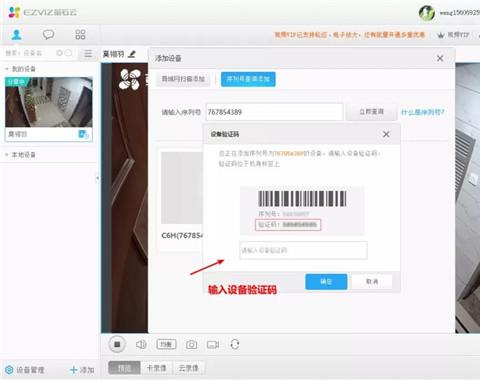The height and width of the screenshot is (380, 480).
Task: Take a snapshot with the camera icon
Action: pos(191,345)
